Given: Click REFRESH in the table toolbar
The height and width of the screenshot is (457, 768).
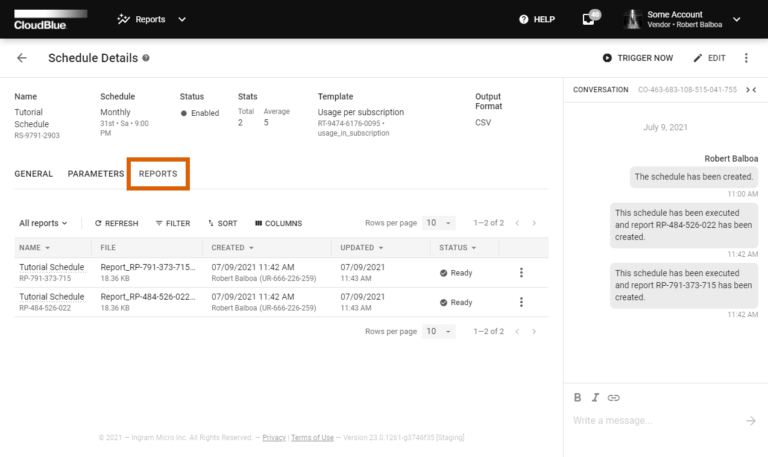Looking at the screenshot, I should coord(117,223).
